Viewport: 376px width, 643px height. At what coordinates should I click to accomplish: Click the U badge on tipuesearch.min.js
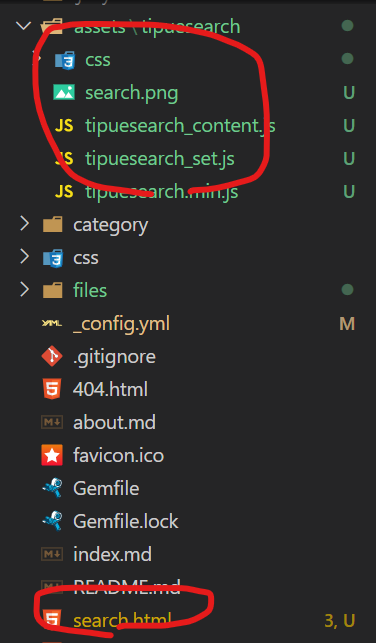click(349, 192)
